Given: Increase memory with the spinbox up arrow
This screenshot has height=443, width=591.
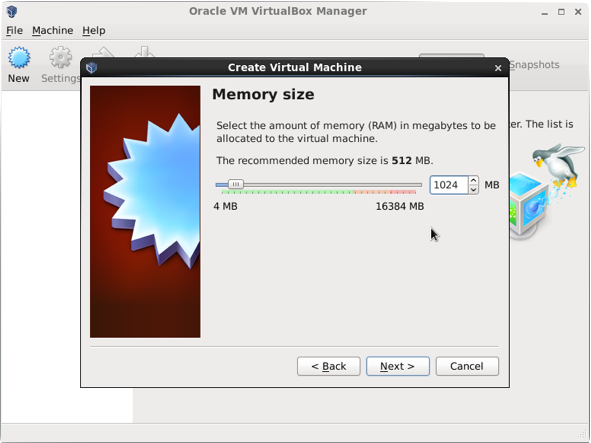Looking at the screenshot, I should 473,181.
